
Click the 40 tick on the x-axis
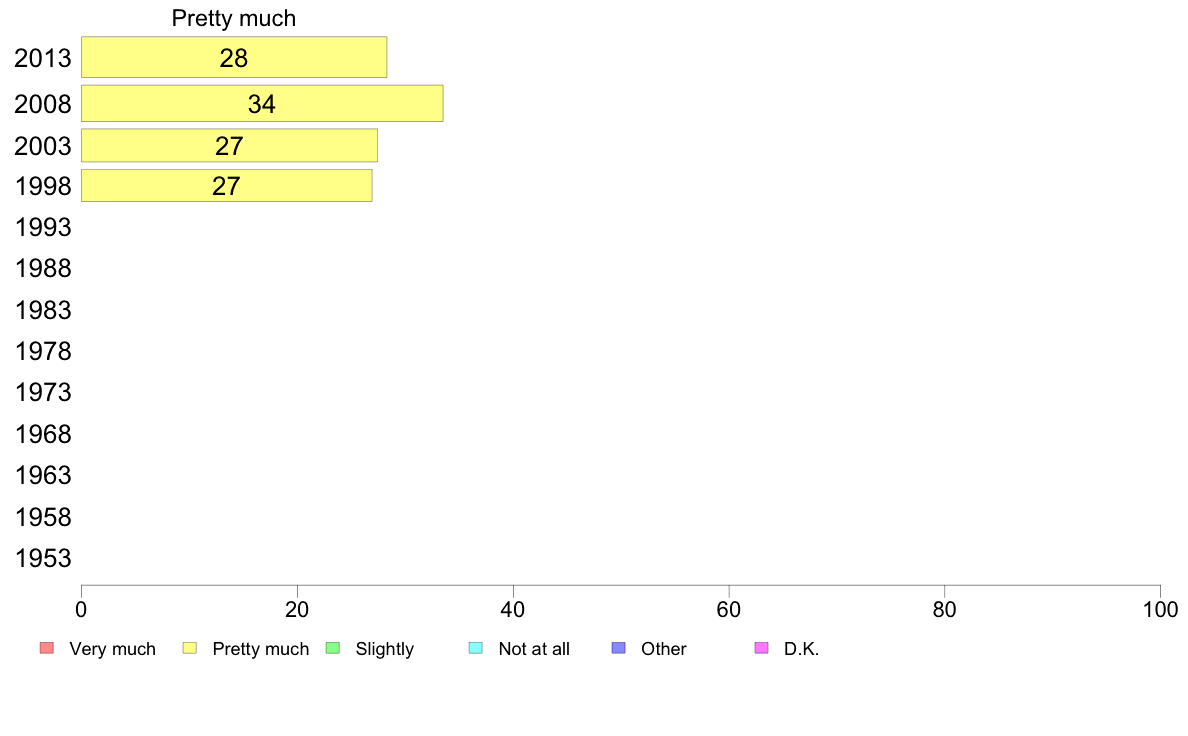point(513,609)
